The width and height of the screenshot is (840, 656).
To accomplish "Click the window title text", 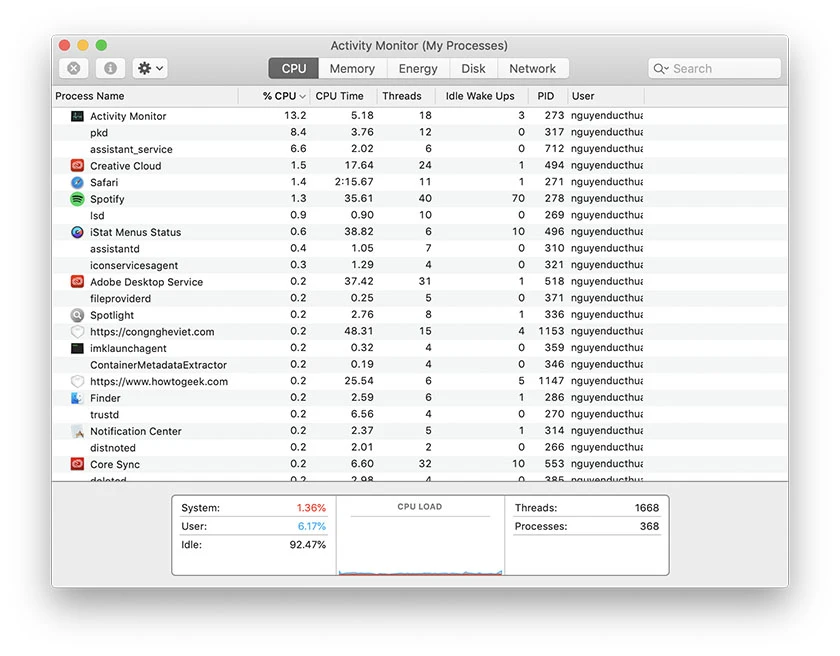I will click(x=419, y=46).
